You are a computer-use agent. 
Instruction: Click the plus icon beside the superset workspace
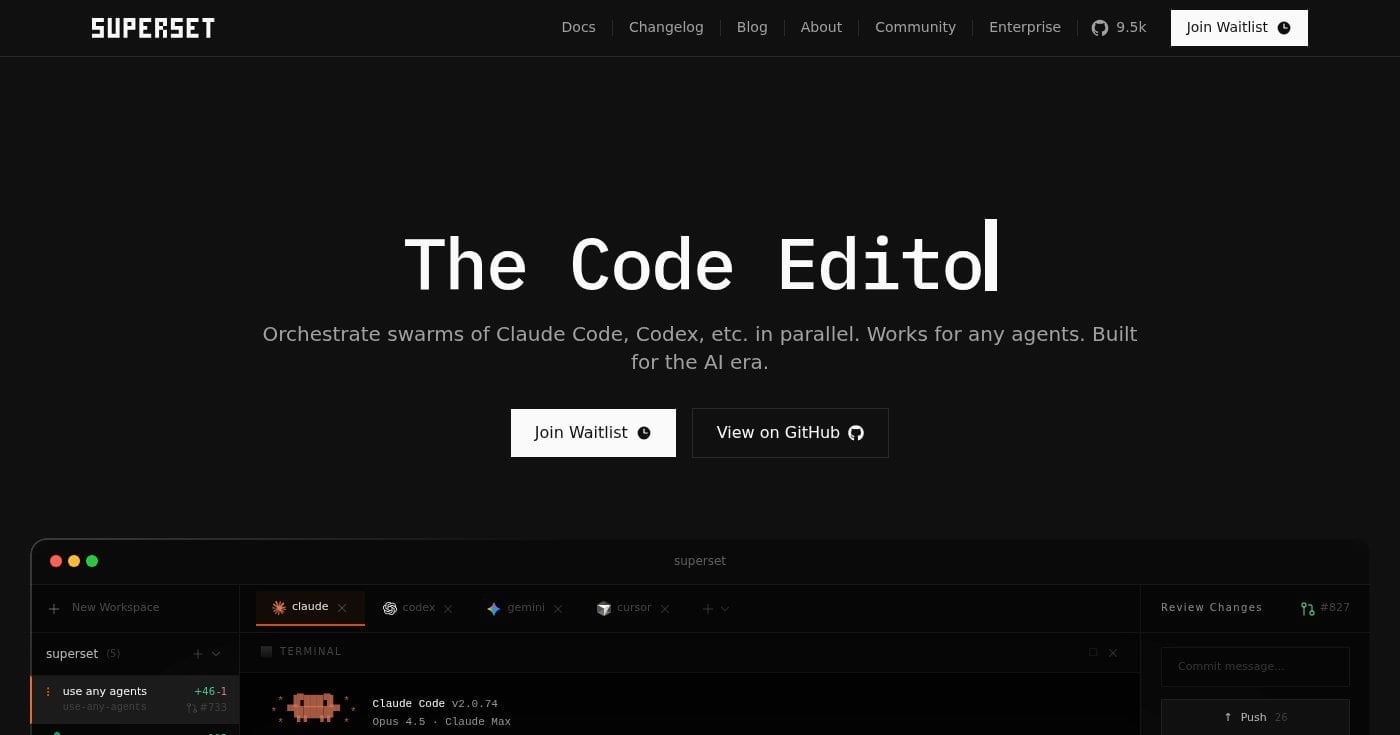coord(197,654)
